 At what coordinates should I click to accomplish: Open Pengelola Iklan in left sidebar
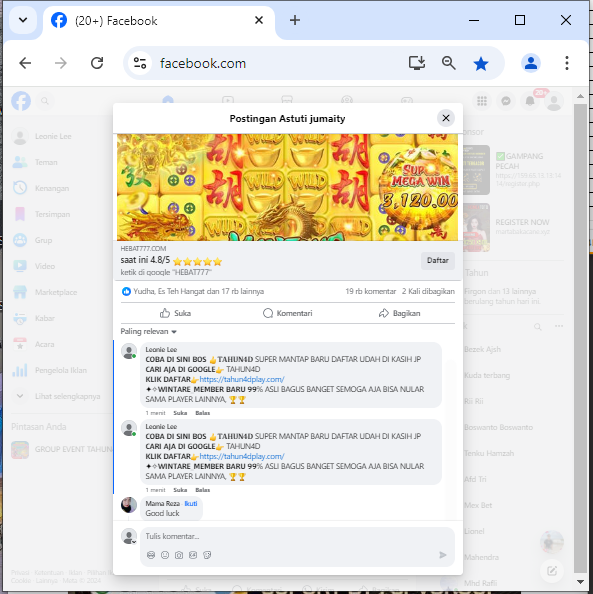click(x=61, y=370)
